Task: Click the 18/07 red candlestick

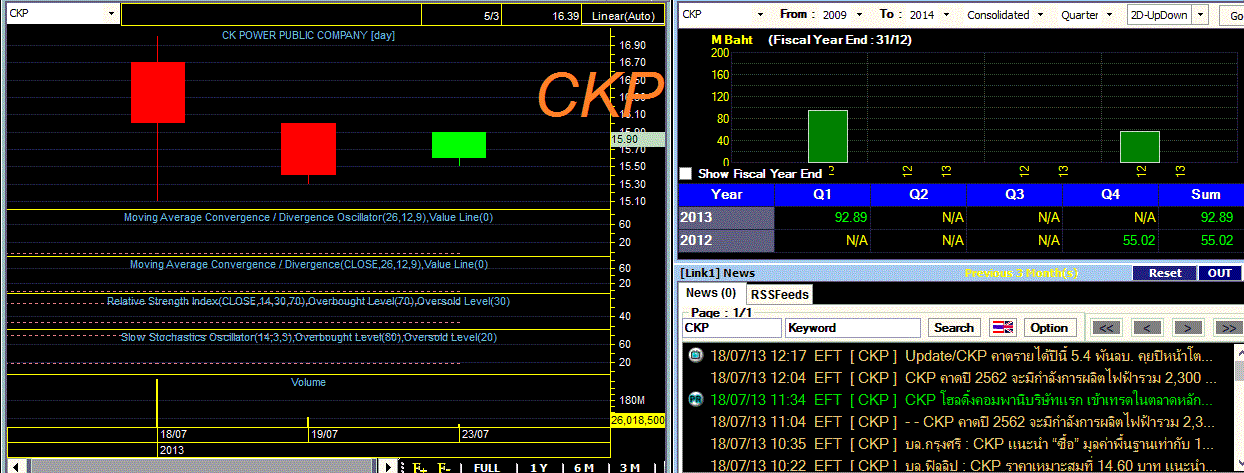Action: (158, 92)
